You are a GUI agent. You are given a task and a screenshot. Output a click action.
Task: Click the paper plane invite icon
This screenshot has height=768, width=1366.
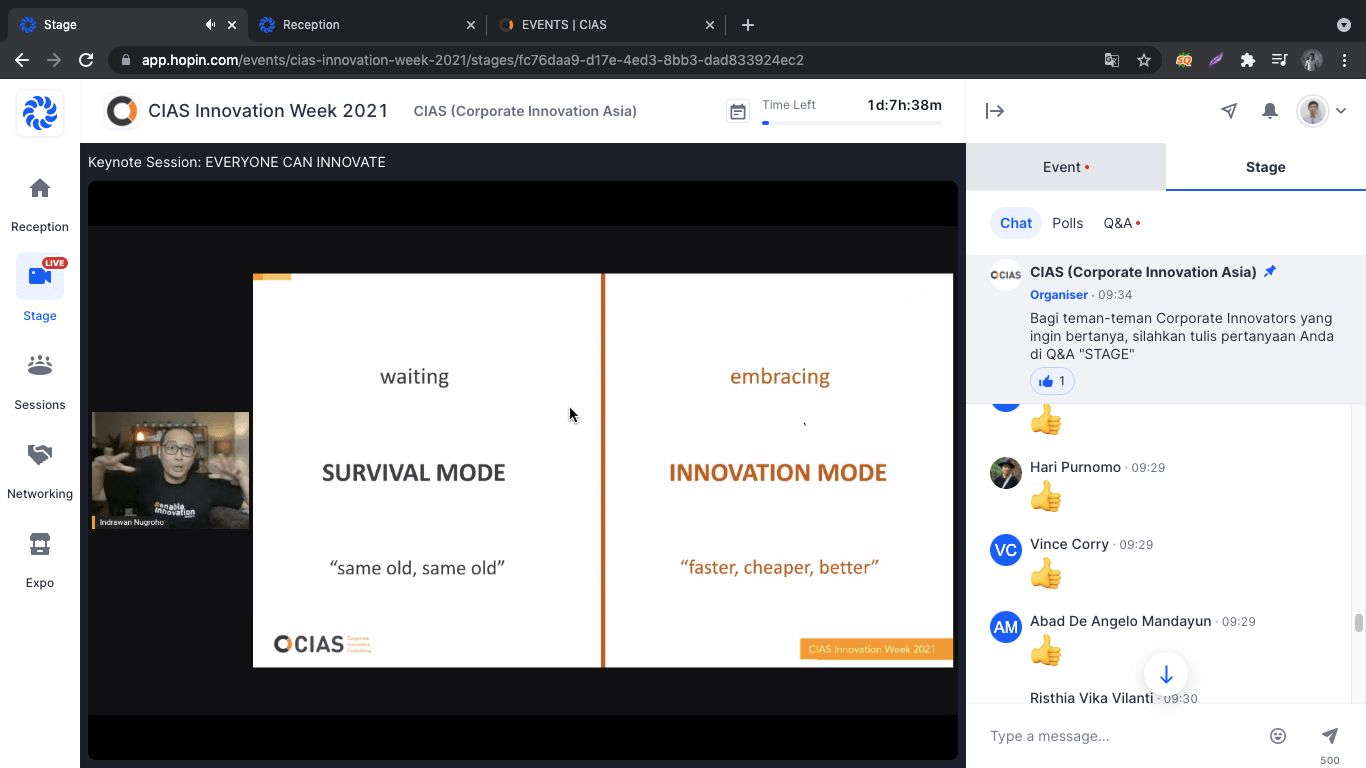[x=1229, y=111]
